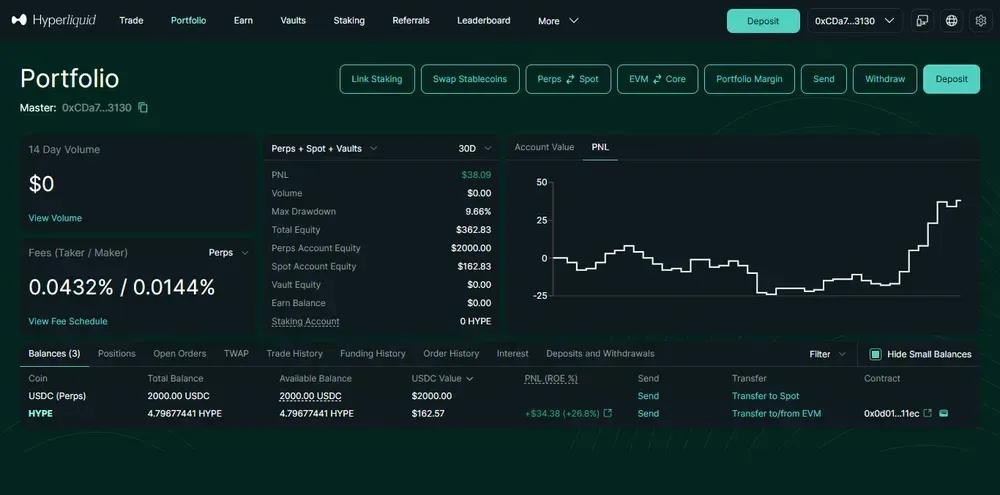Screen dimensions: 1000x495
Task: Click the Perps ⇄ Spot transfer button
Action: click(x=568, y=79)
